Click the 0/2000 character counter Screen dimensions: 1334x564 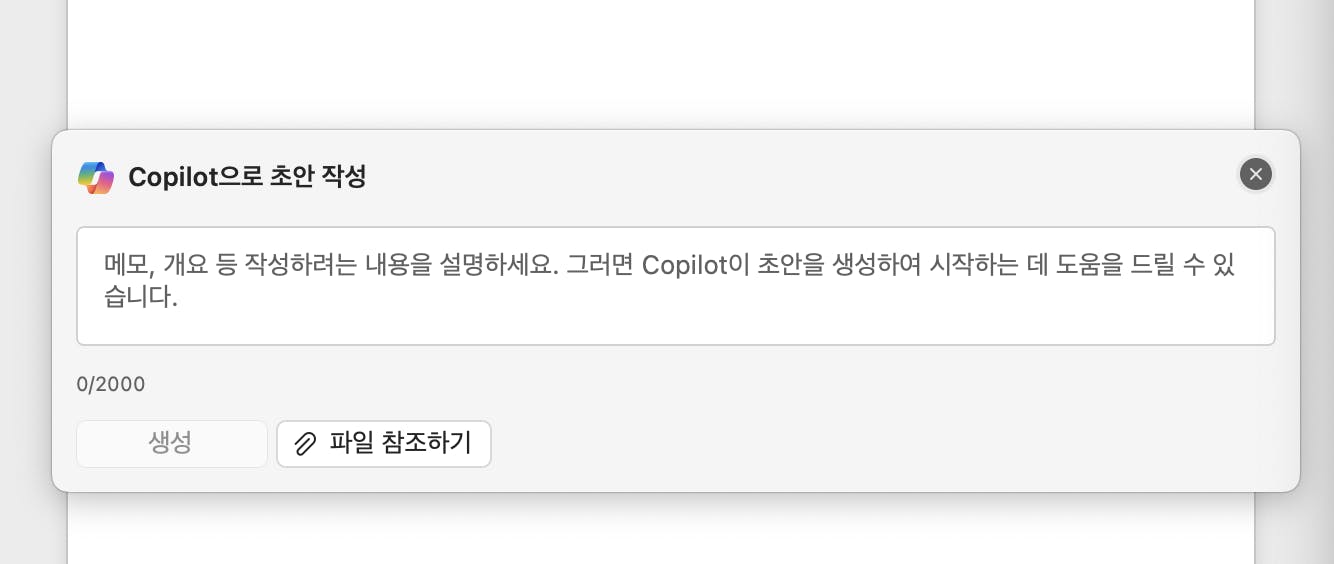tap(111, 384)
